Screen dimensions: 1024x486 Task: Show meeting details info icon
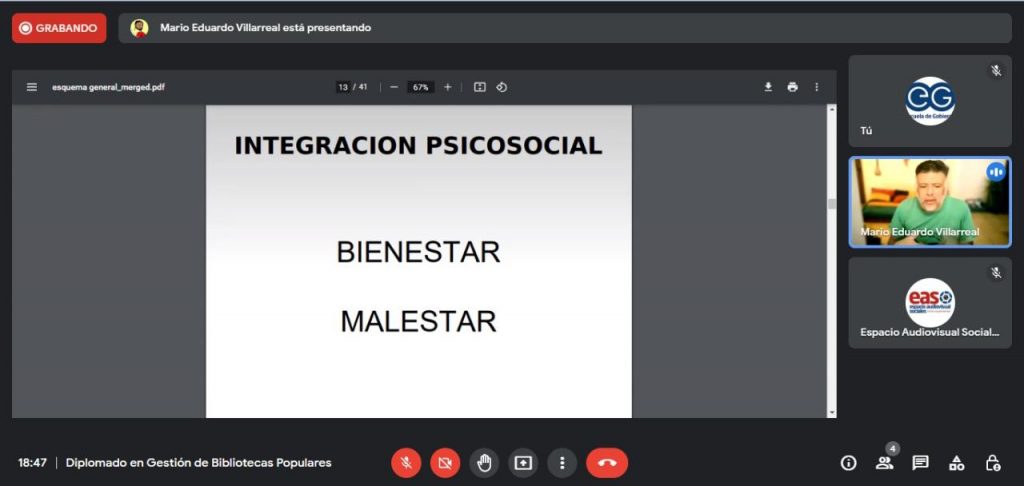[x=848, y=462]
